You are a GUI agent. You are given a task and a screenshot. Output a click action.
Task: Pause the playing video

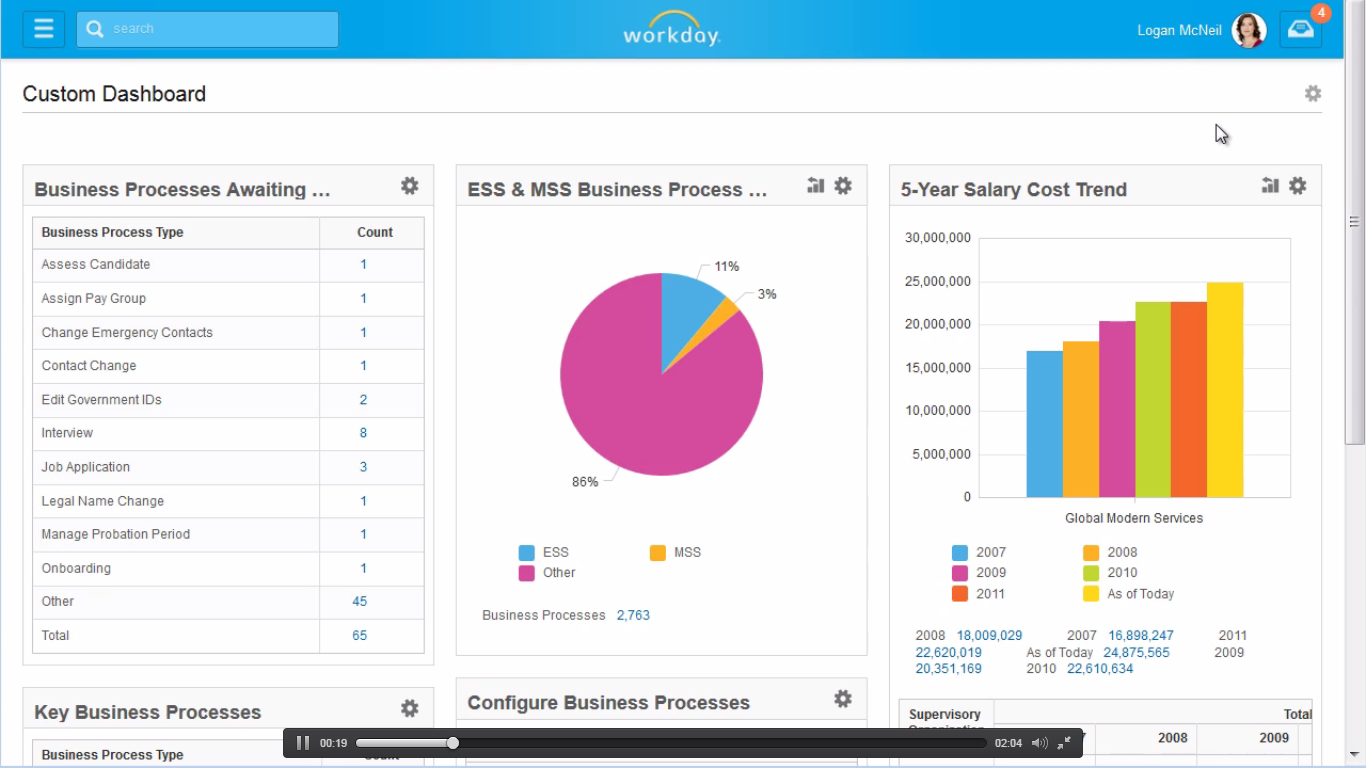(x=303, y=743)
